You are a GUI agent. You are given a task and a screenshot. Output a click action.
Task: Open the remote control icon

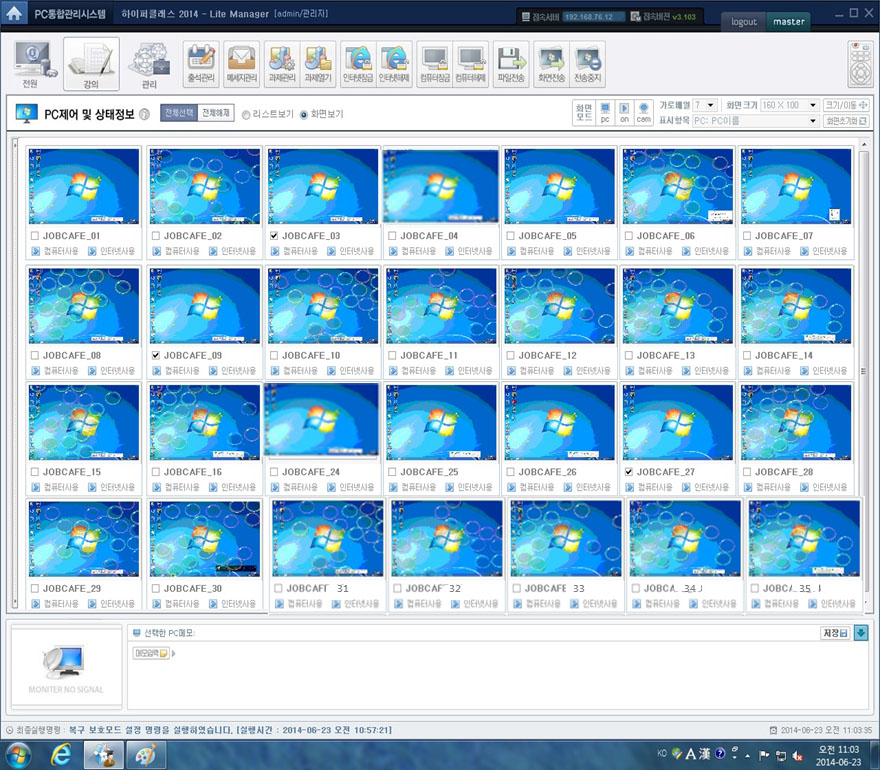pyautogui.click(x=860, y=63)
